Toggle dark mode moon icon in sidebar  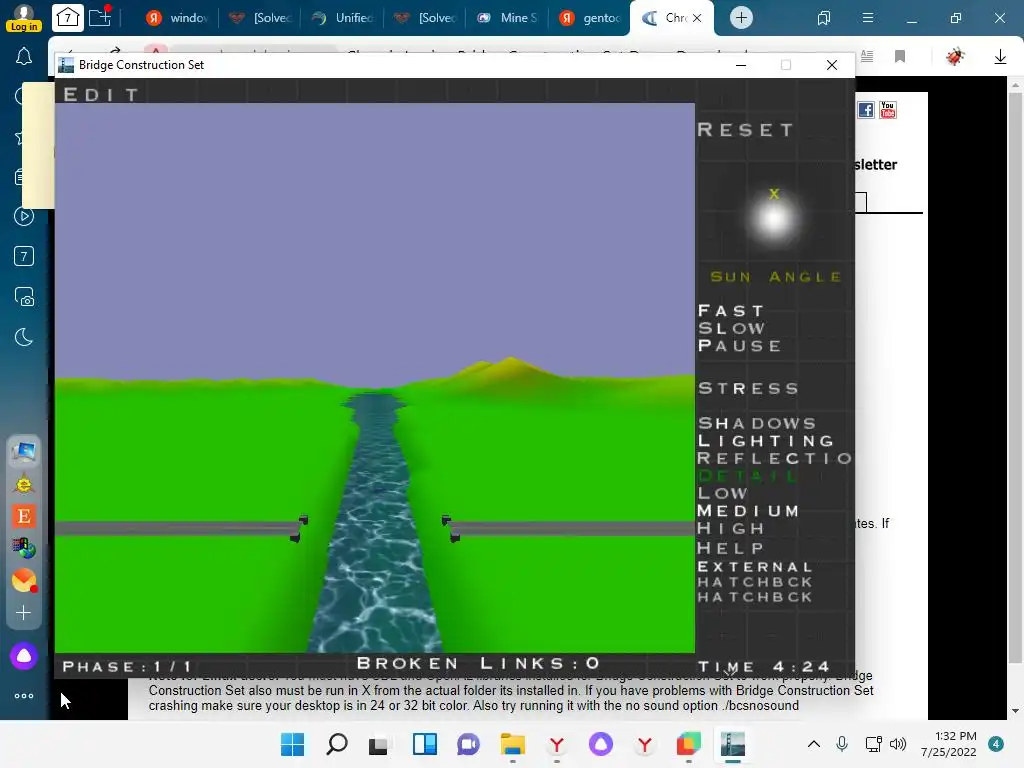[24, 338]
